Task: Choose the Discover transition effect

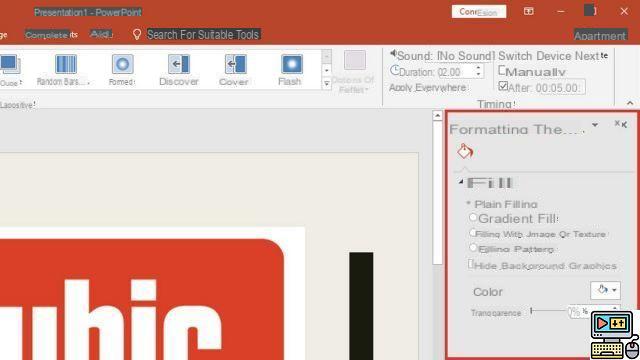Action: [179, 70]
